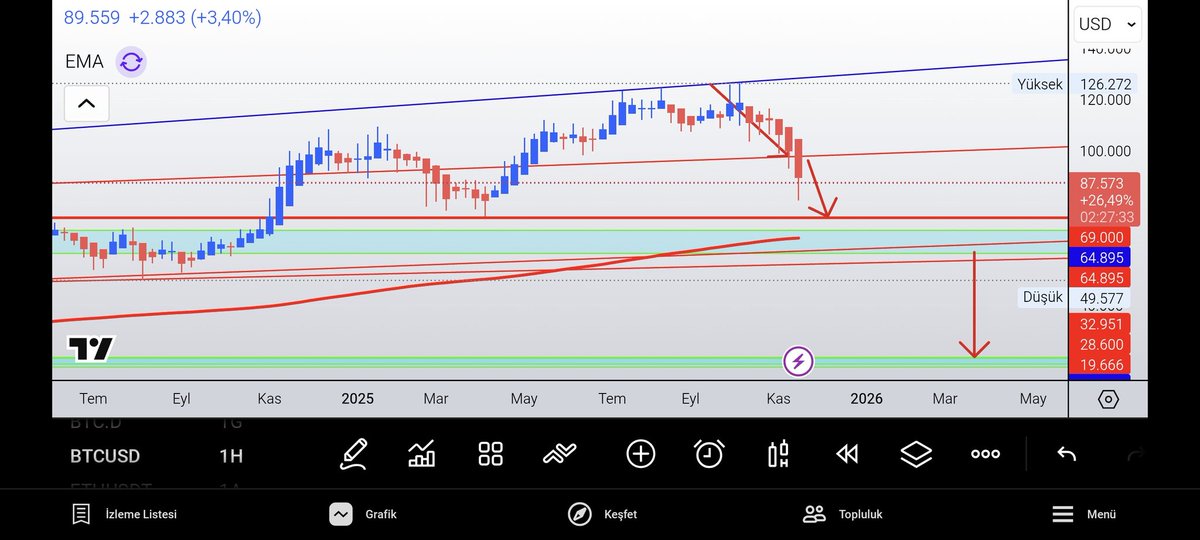Screen dimensions: 1200x540
Task: Tap the 2026 label on time axis
Action: pos(866,398)
